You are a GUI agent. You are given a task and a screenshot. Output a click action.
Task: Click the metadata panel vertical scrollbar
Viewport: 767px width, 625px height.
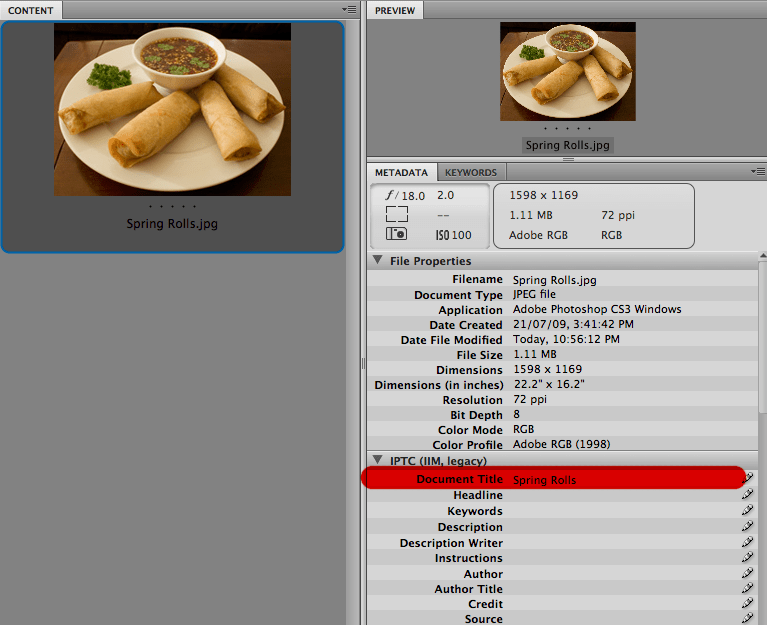click(x=763, y=337)
